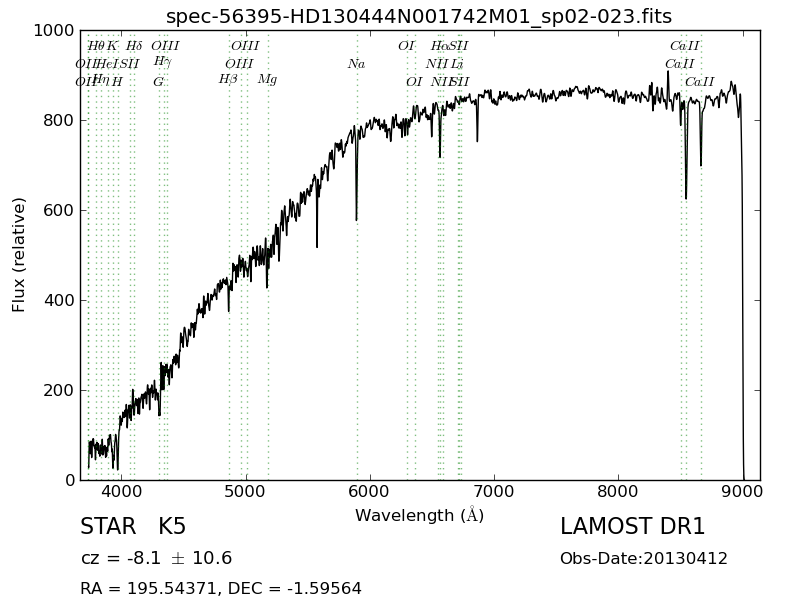This screenshot has height=600, width=800.
Task: Click the 'LAMOST DR1' label
Action: (x=632, y=526)
